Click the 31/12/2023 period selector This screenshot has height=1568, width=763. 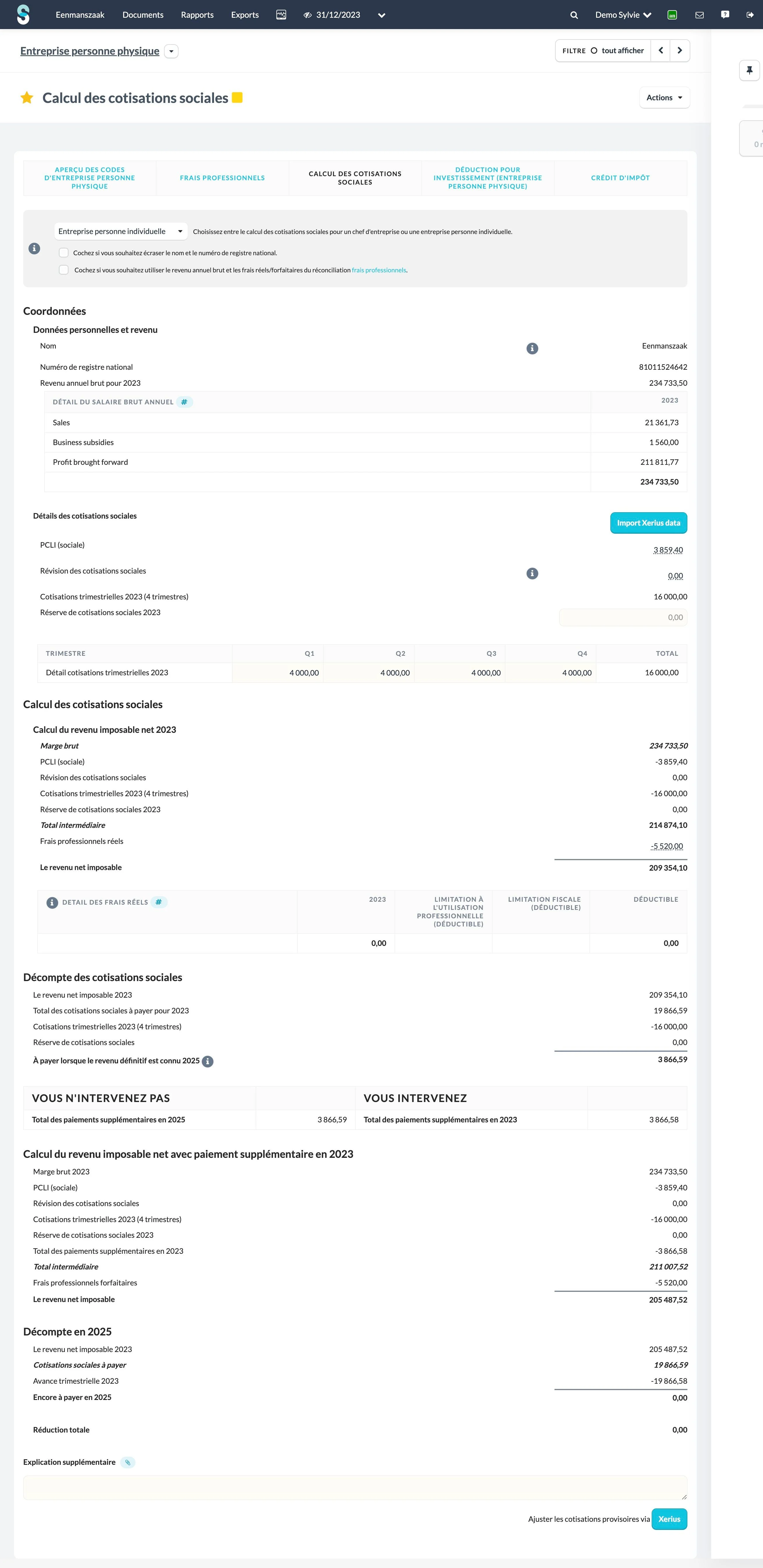tap(338, 15)
